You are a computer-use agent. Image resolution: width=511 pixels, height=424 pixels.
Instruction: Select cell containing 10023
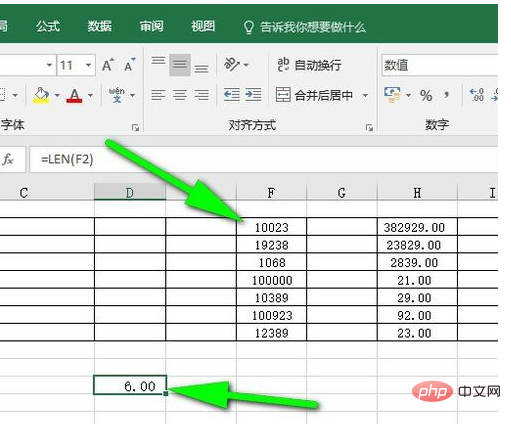(271, 227)
